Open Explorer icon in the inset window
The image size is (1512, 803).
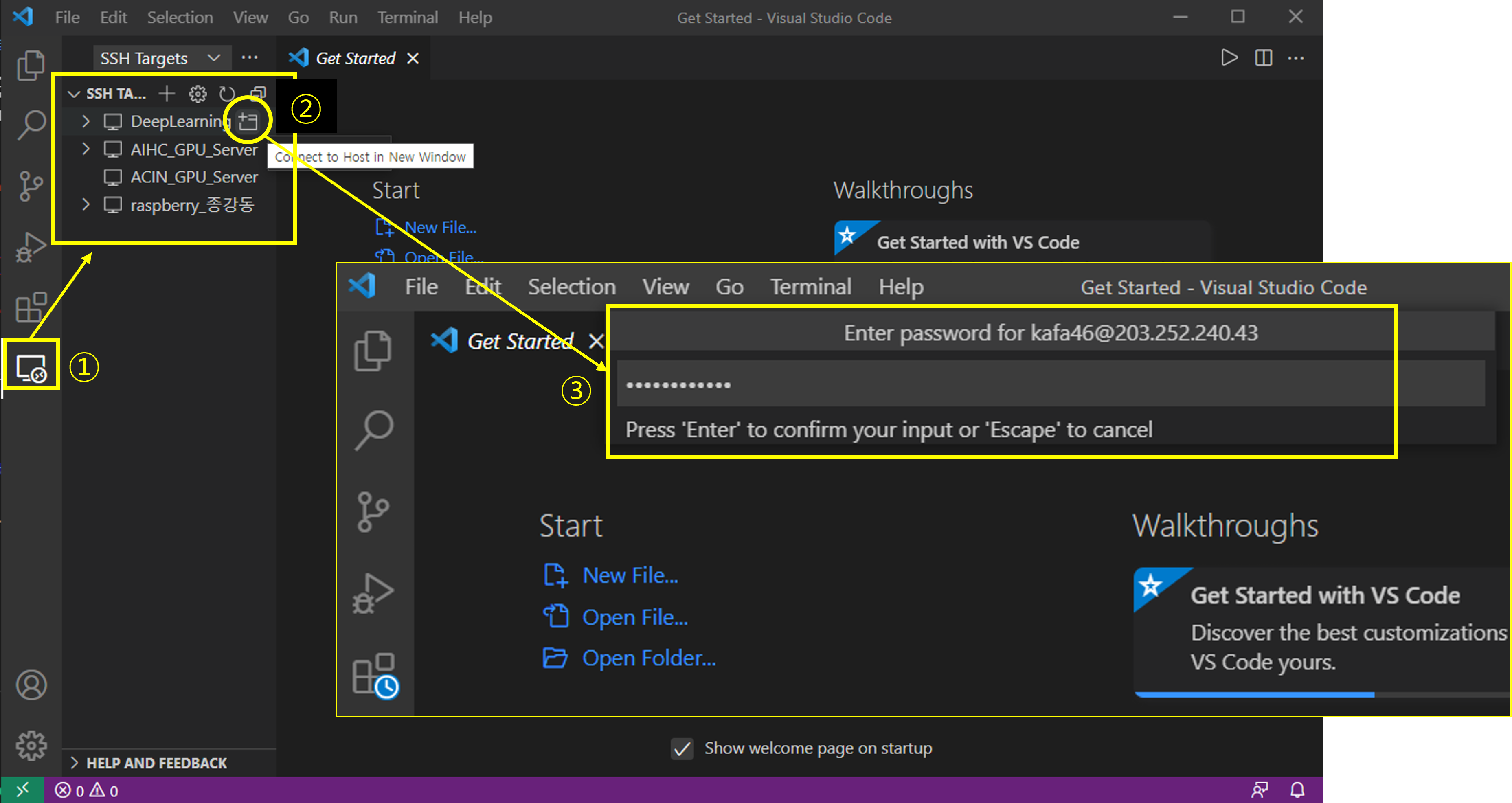pyautogui.click(x=373, y=351)
